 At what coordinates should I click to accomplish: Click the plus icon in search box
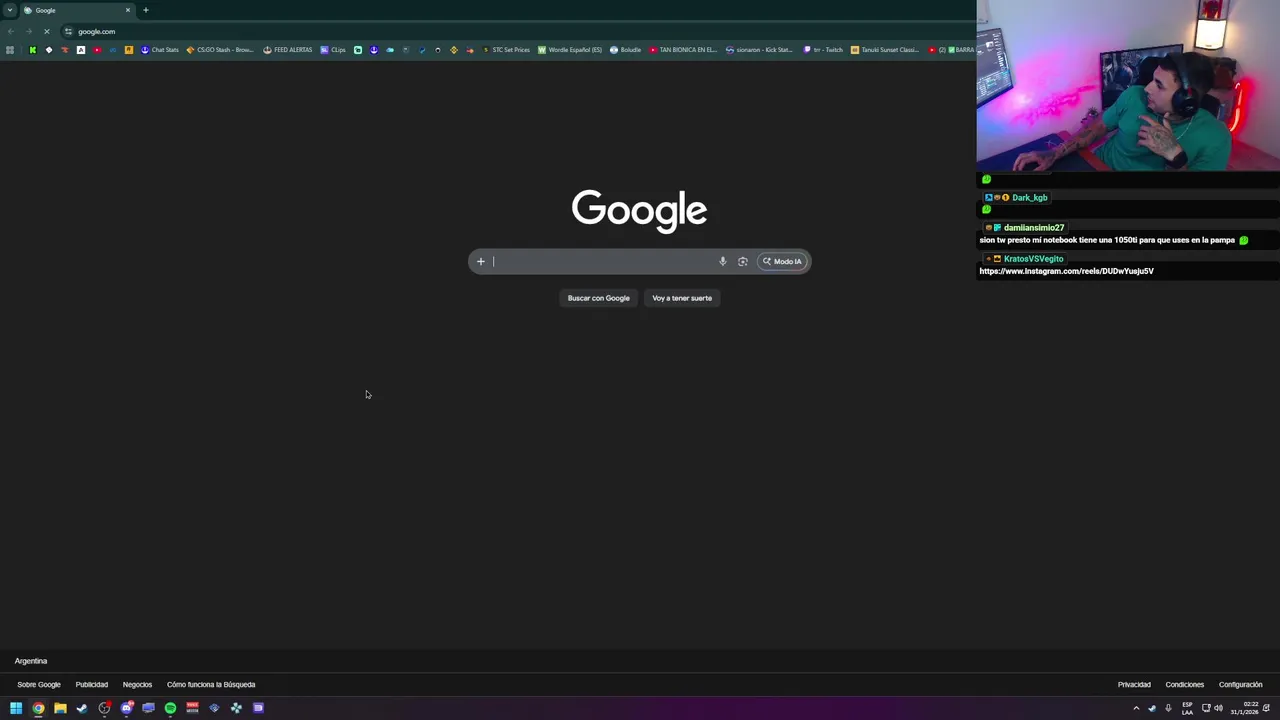pos(481,262)
